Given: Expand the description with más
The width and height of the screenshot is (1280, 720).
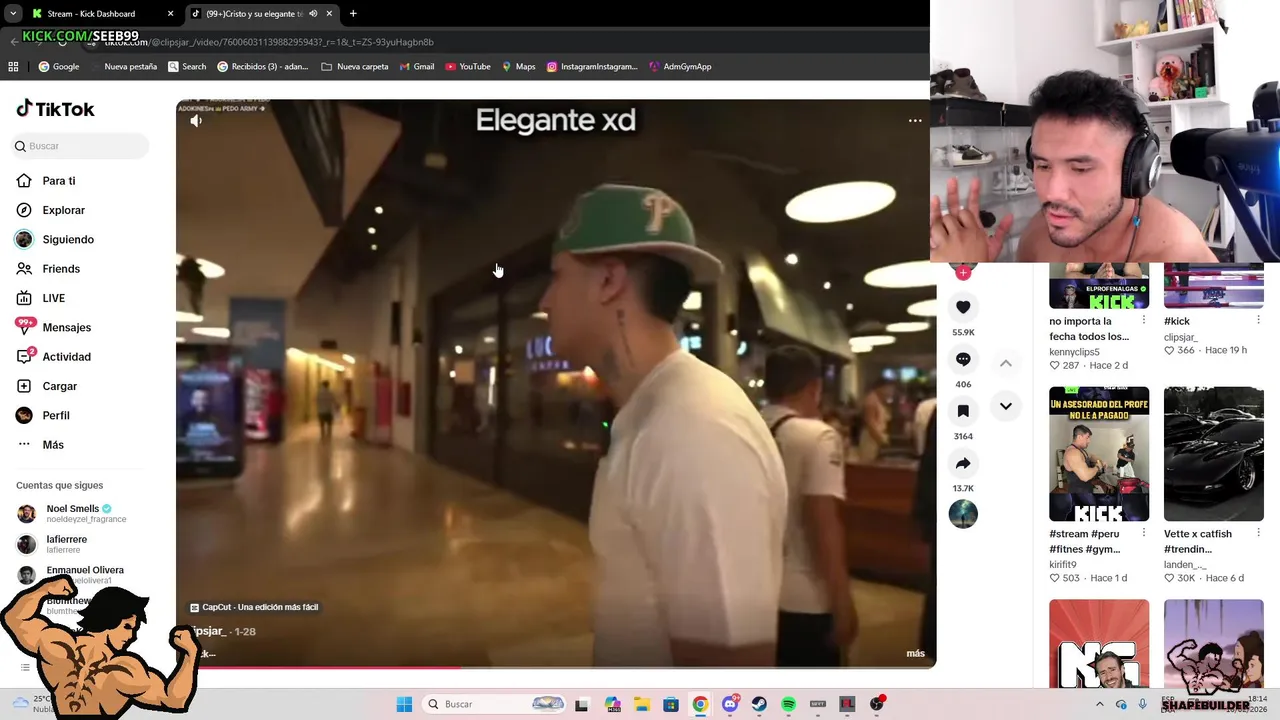Looking at the screenshot, I should [915, 653].
